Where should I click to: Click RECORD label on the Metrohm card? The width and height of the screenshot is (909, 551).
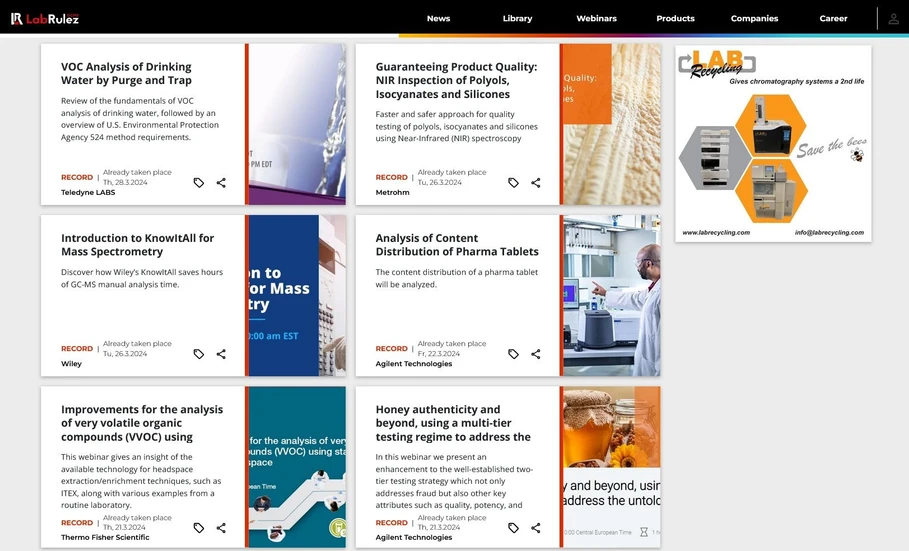coord(391,177)
